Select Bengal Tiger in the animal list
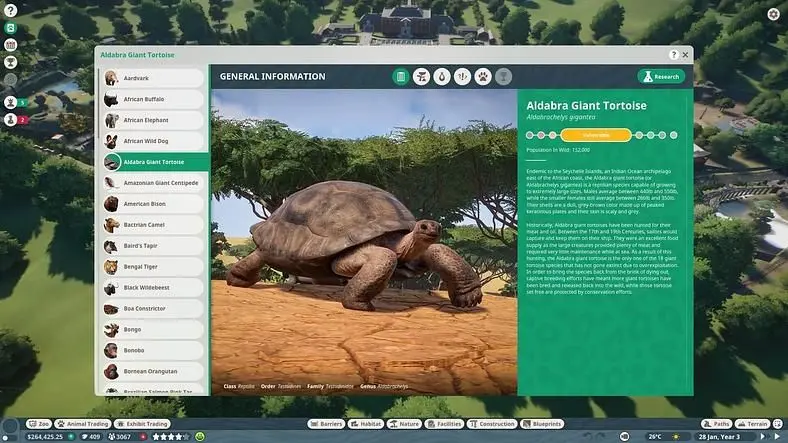The width and height of the screenshot is (788, 443). pos(154,267)
